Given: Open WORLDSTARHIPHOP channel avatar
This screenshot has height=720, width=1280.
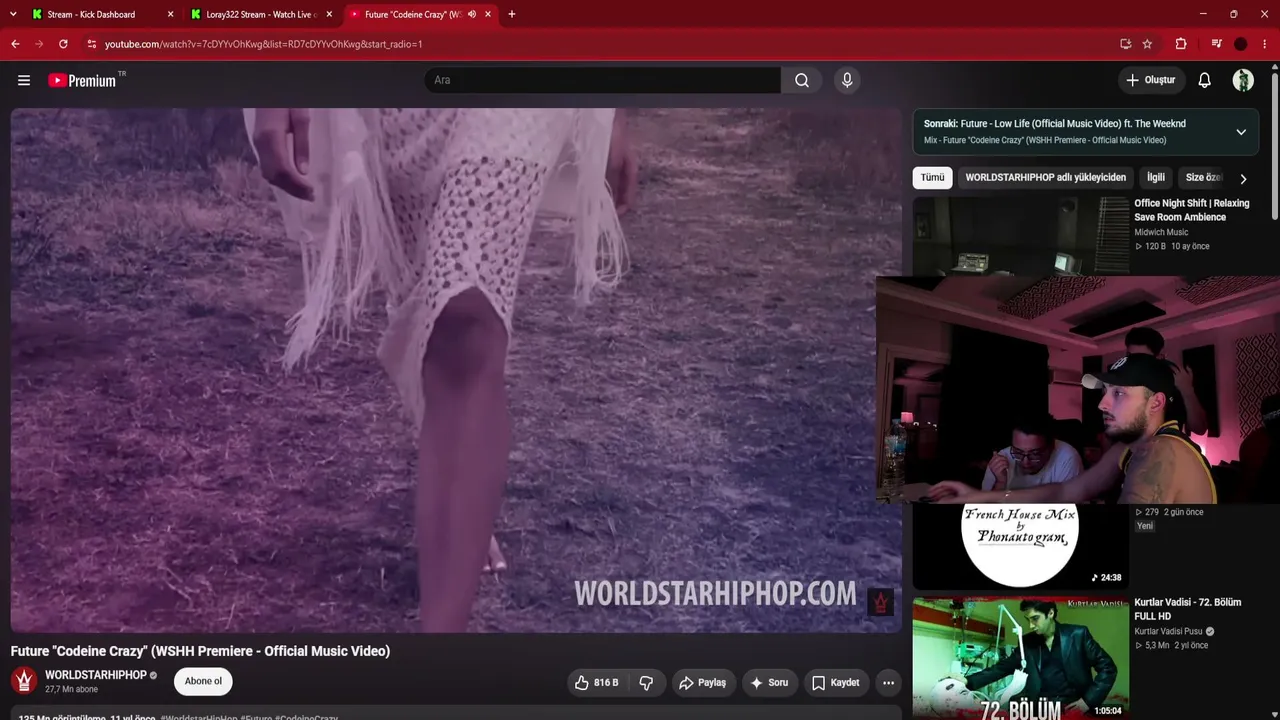Looking at the screenshot, I should [x=25, y=681].
